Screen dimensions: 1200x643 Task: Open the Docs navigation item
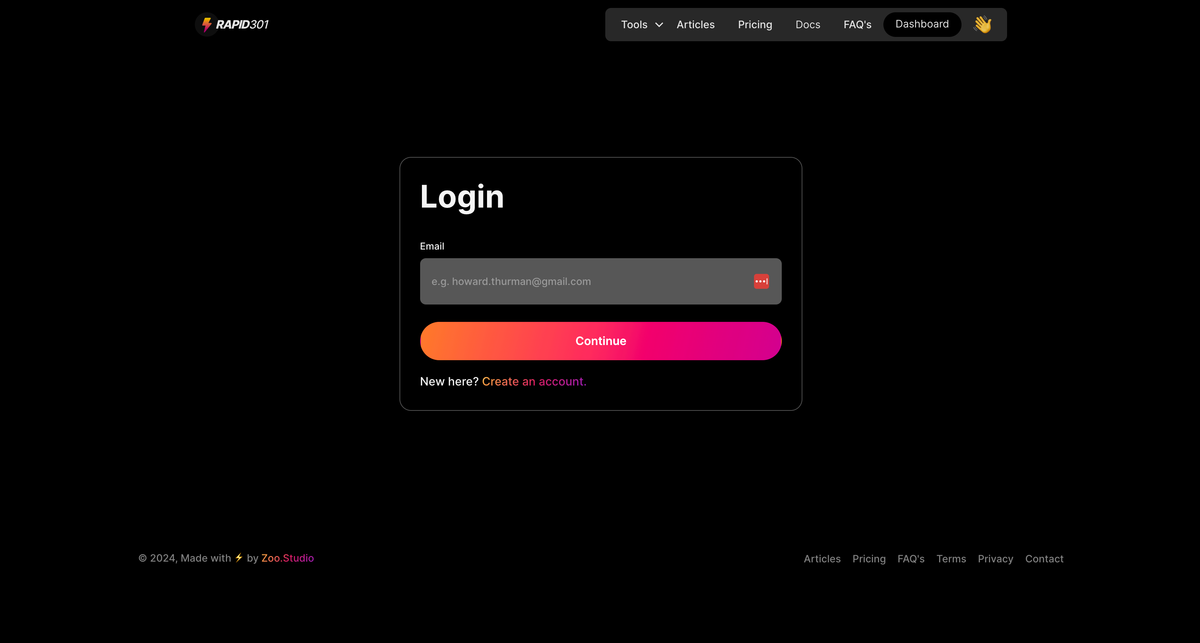(808, 25)
